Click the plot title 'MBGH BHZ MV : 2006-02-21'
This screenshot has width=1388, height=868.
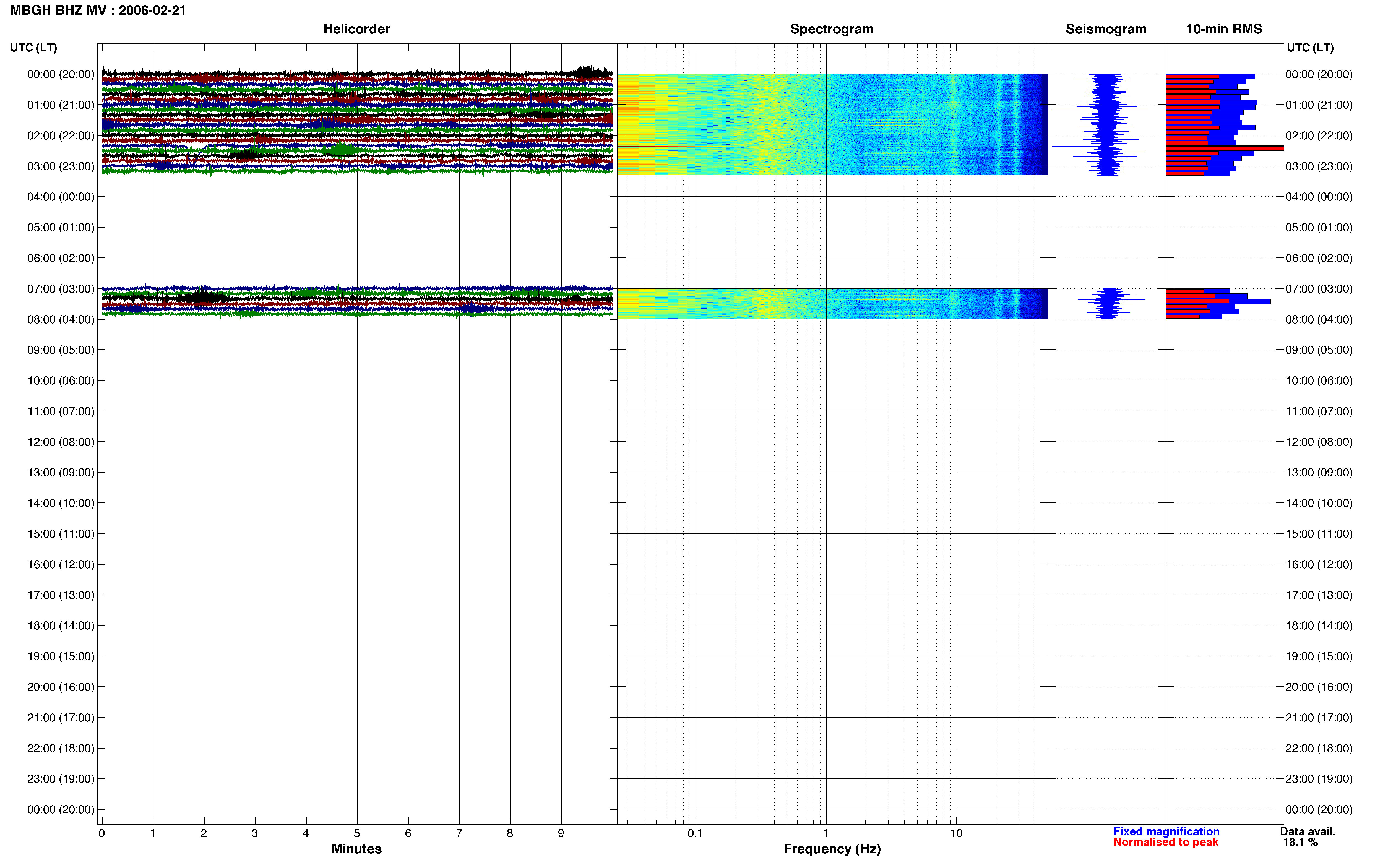[98, 10]
